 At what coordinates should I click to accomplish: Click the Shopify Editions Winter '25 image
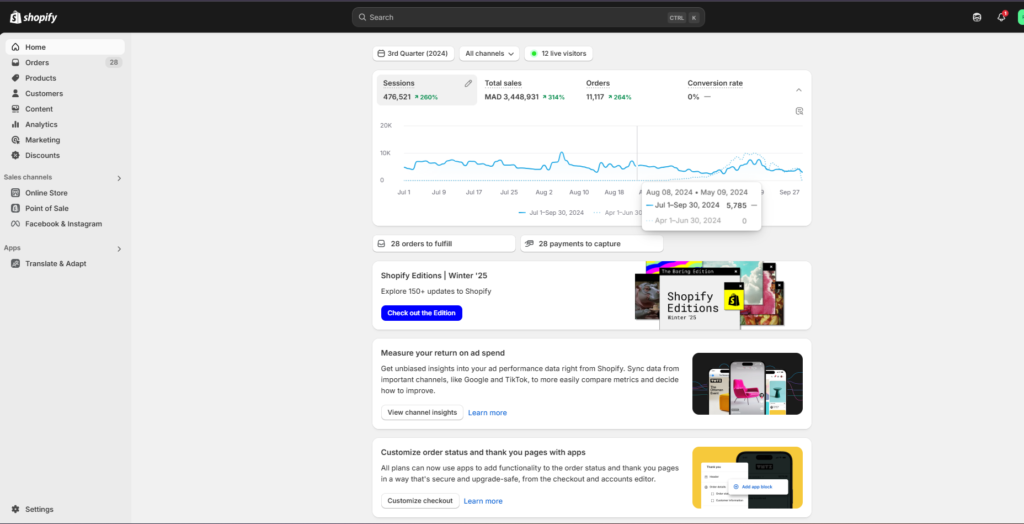pos(709,295)
